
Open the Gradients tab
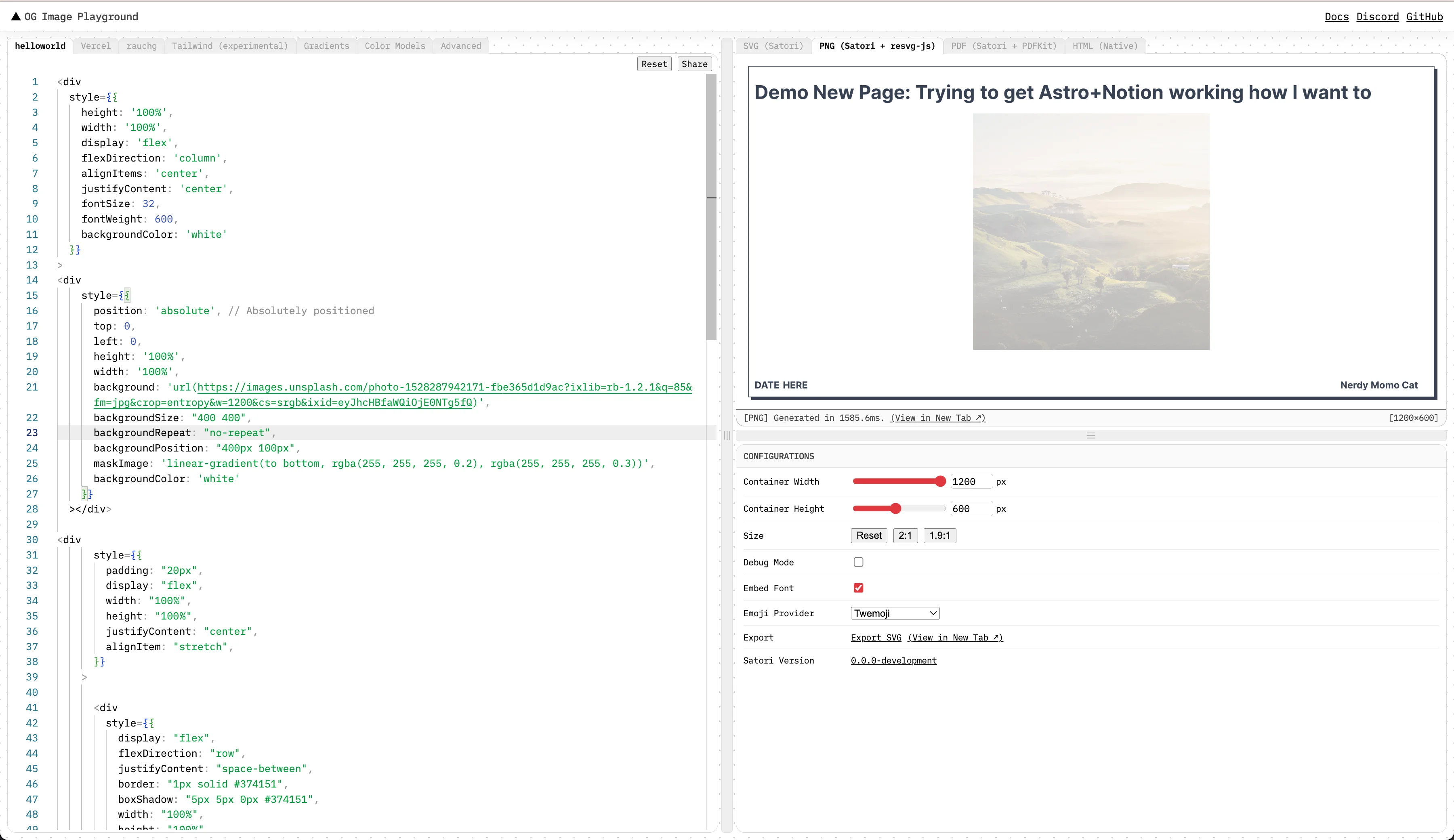click(x=326, y=46)
